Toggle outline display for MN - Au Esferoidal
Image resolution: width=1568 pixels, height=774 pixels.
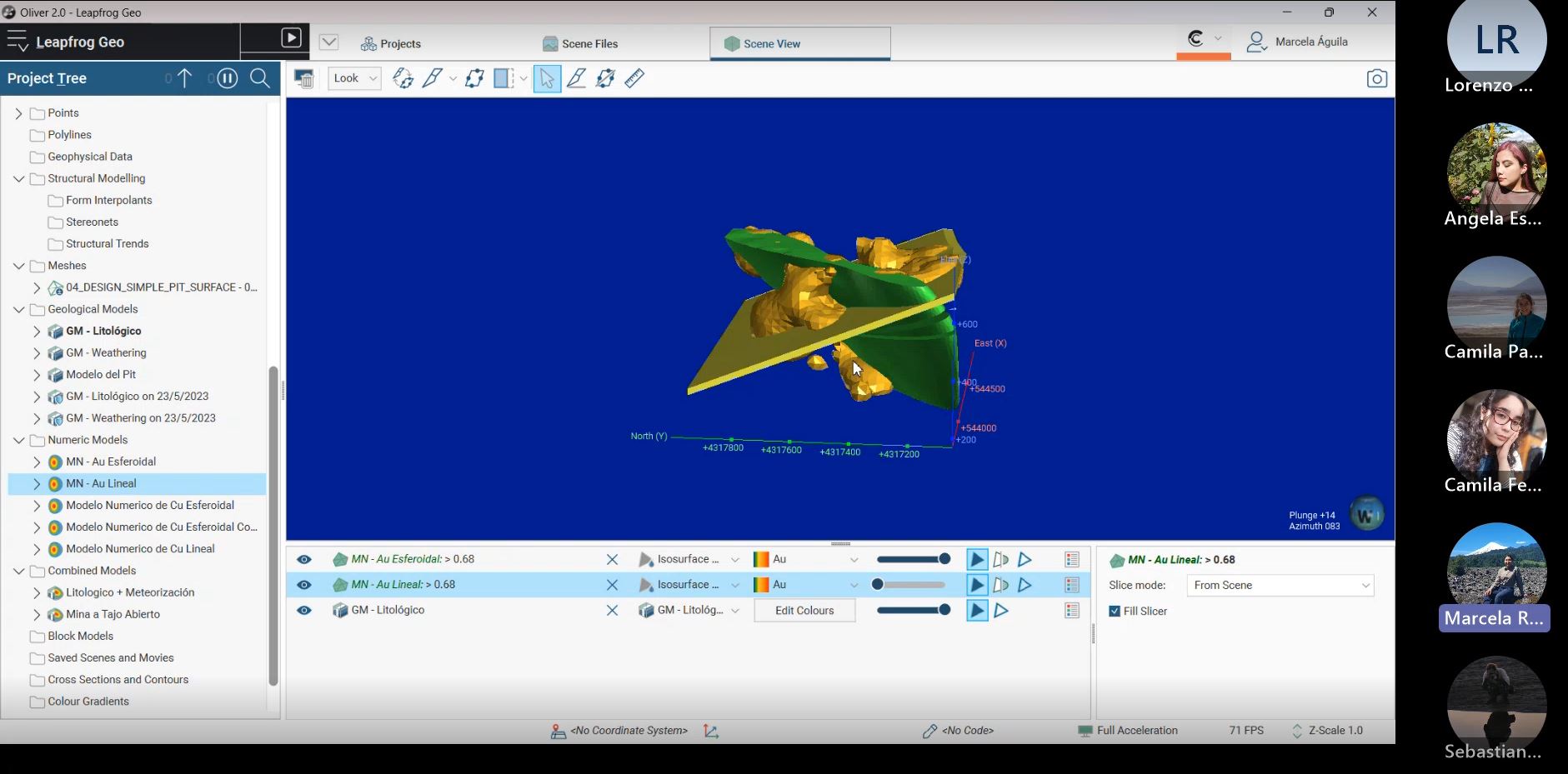[1025, 560]
